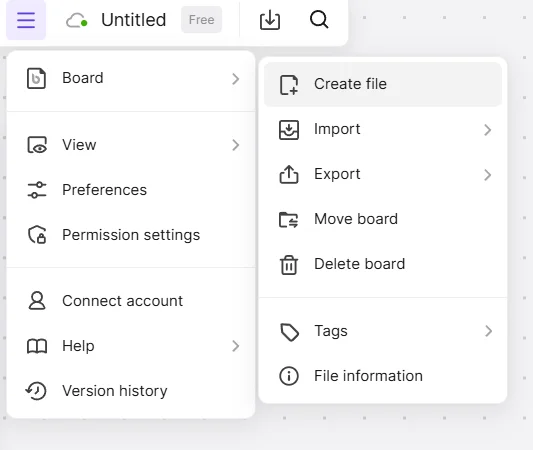Click the download board icon in top bar
The height and width of the screenshot is (450, 533).
(x=270, y=20)
